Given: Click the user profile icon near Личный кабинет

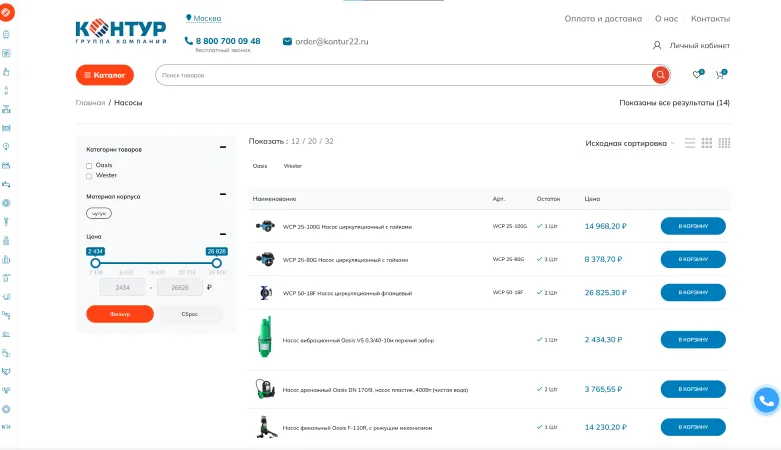Looking at the screenshot, I should 657,45.
